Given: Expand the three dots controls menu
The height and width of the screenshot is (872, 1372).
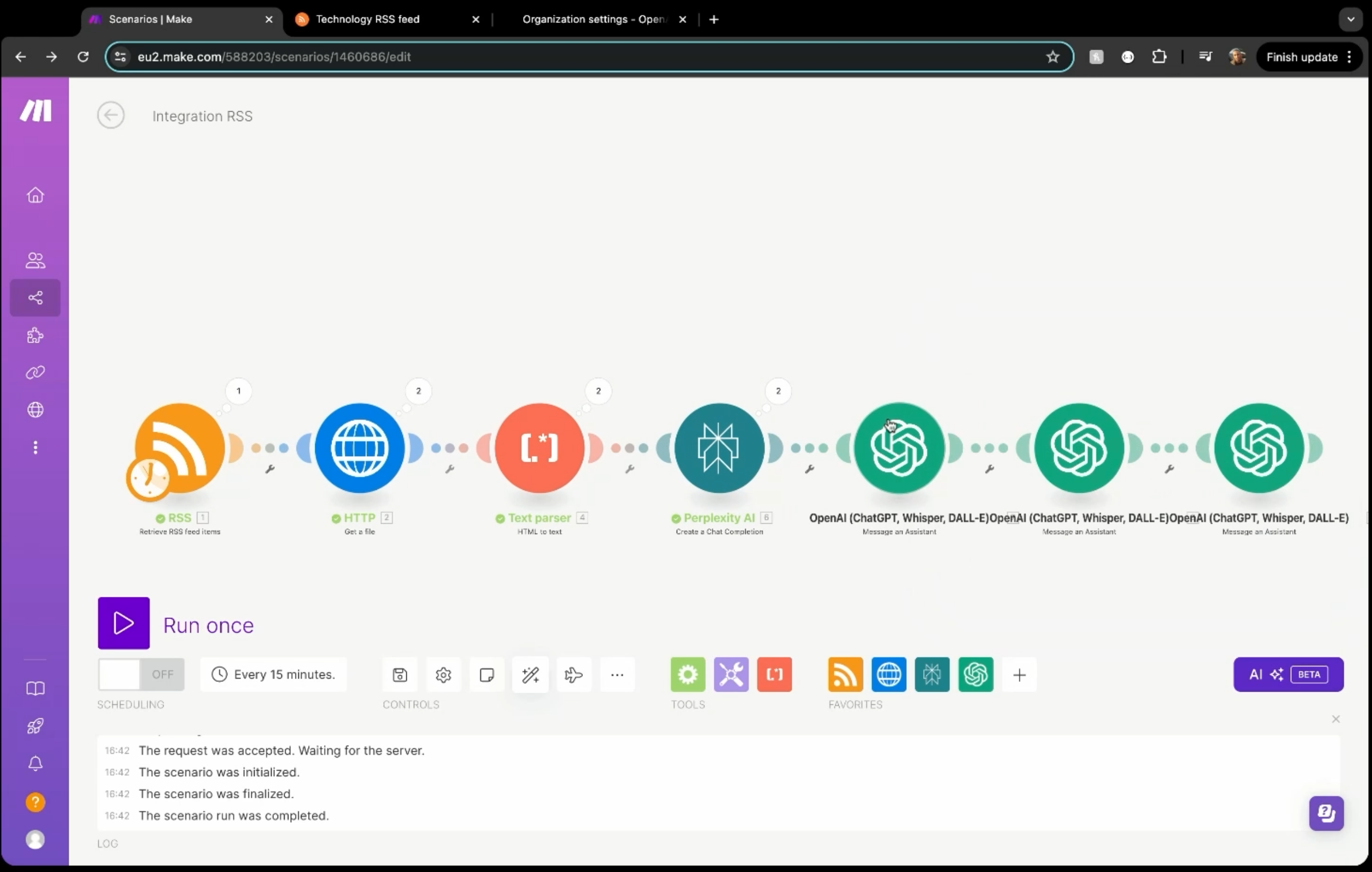Looking at the screenshot, I should click(617, 675).
